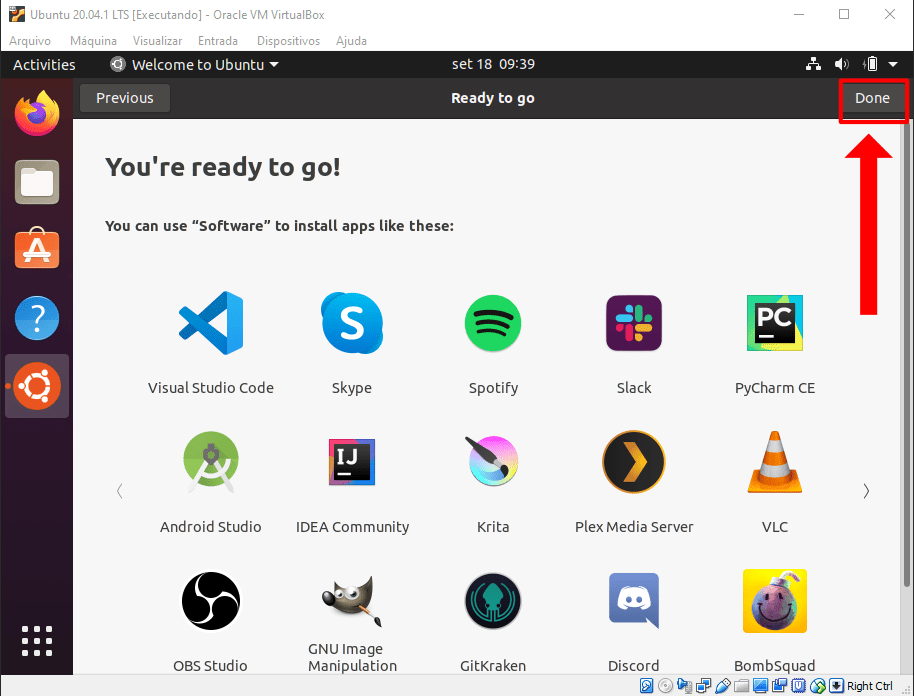Open the Plex Media Server icon
This screenshot has height=696, width=914.
click(634, 462)
